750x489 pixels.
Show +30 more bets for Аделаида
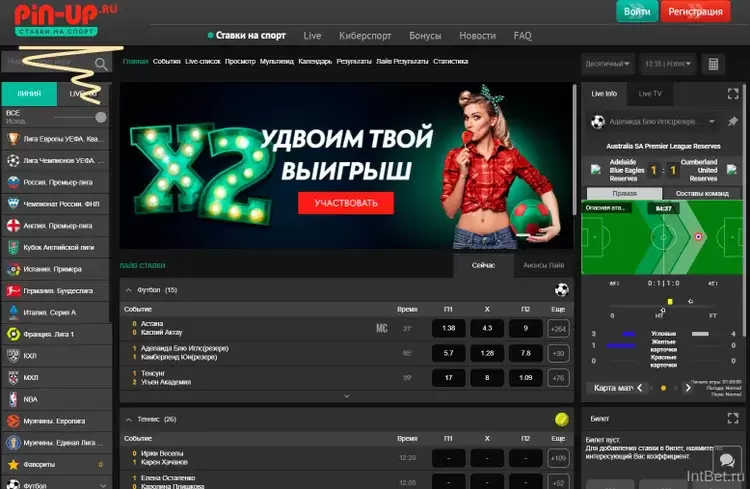558,353
